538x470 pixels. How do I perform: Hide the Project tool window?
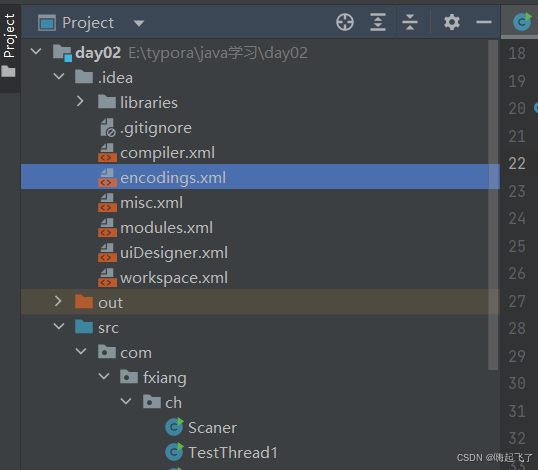coord(484,23)
